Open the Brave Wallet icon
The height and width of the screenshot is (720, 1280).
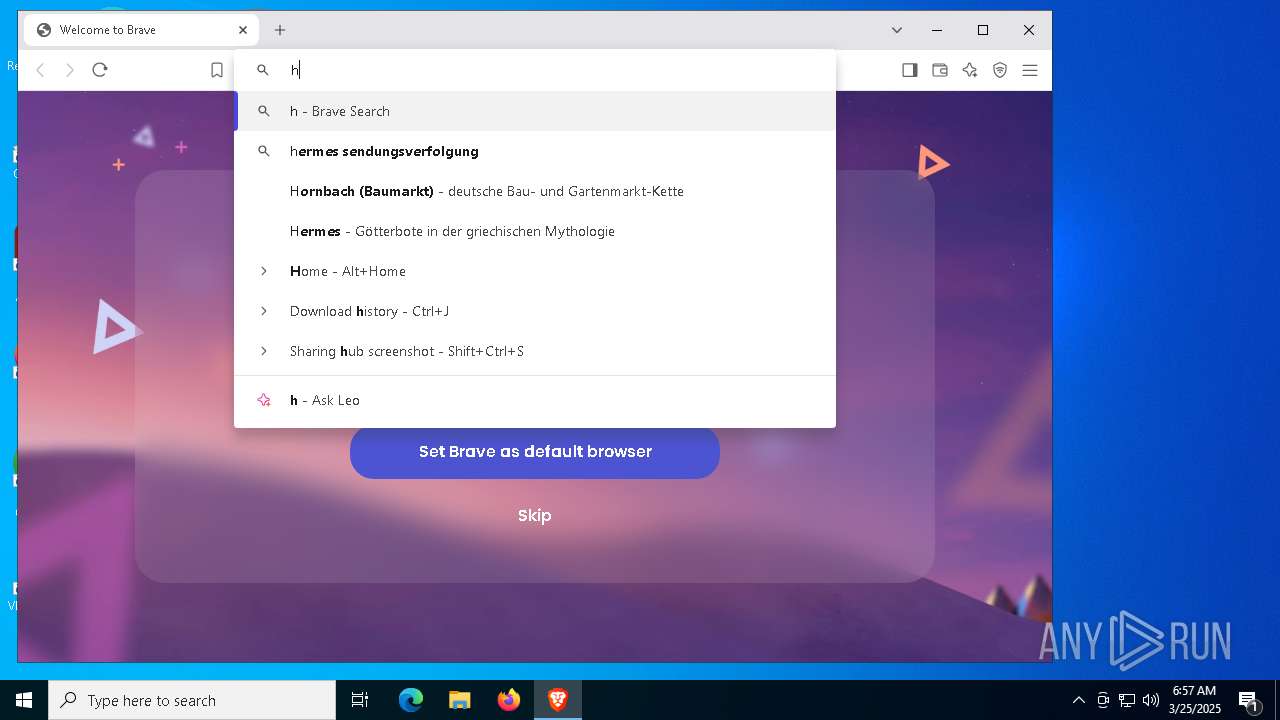click(940, 70)
